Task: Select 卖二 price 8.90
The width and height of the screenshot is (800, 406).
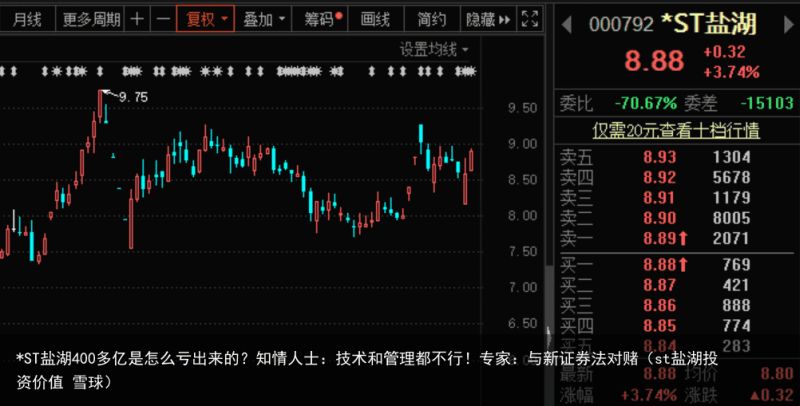Action: (659, 218)
